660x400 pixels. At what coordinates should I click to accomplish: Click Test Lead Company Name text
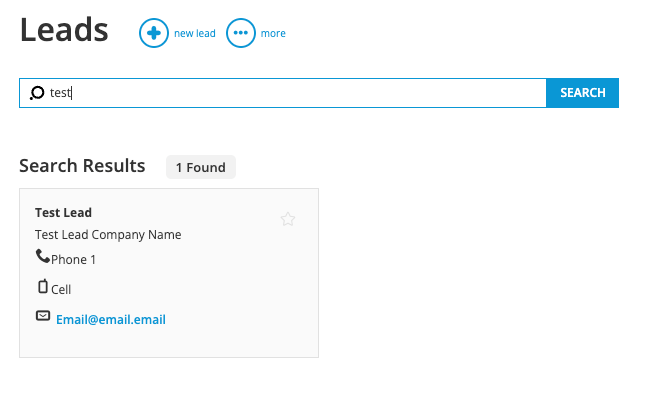pos(108,235)
